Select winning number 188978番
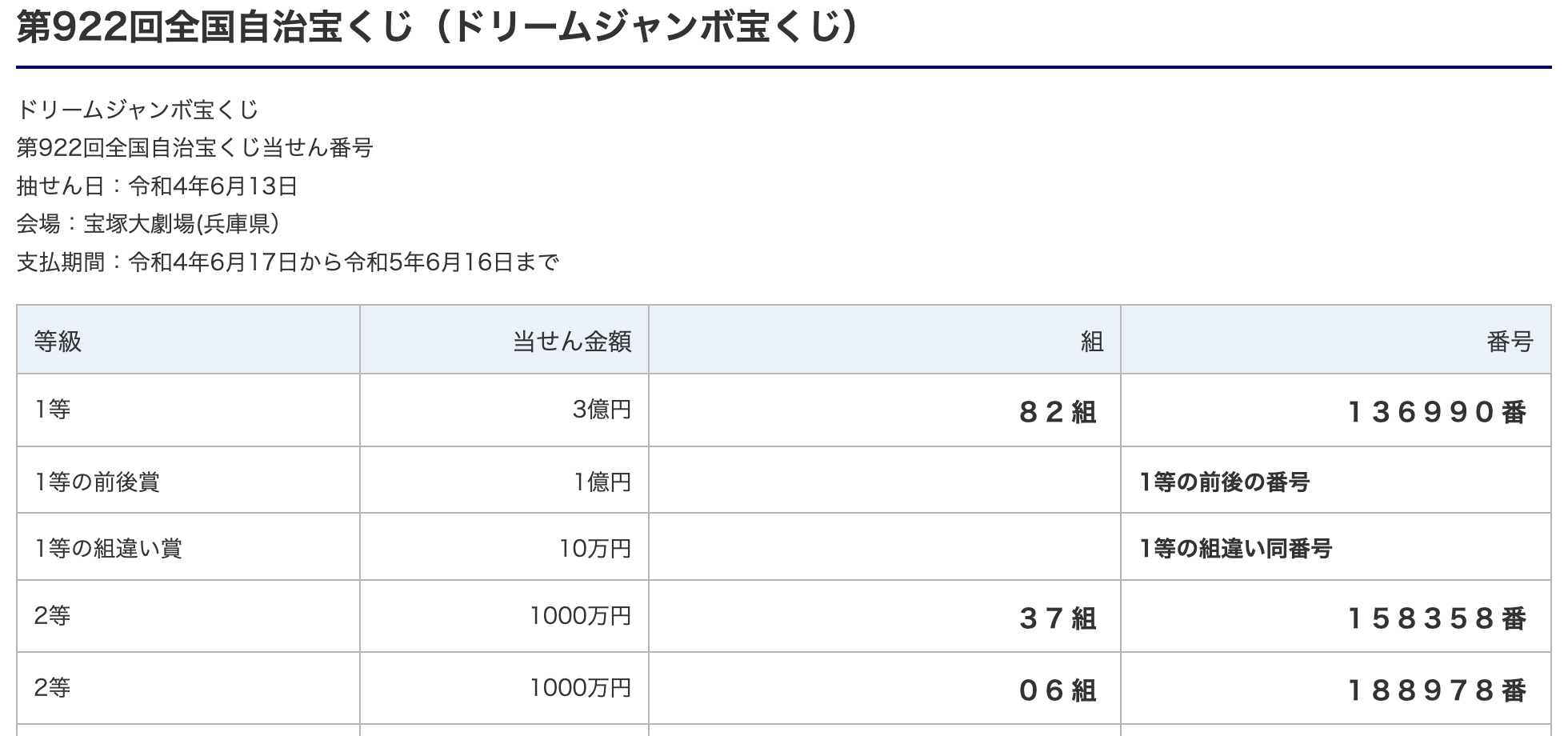 1437,690
